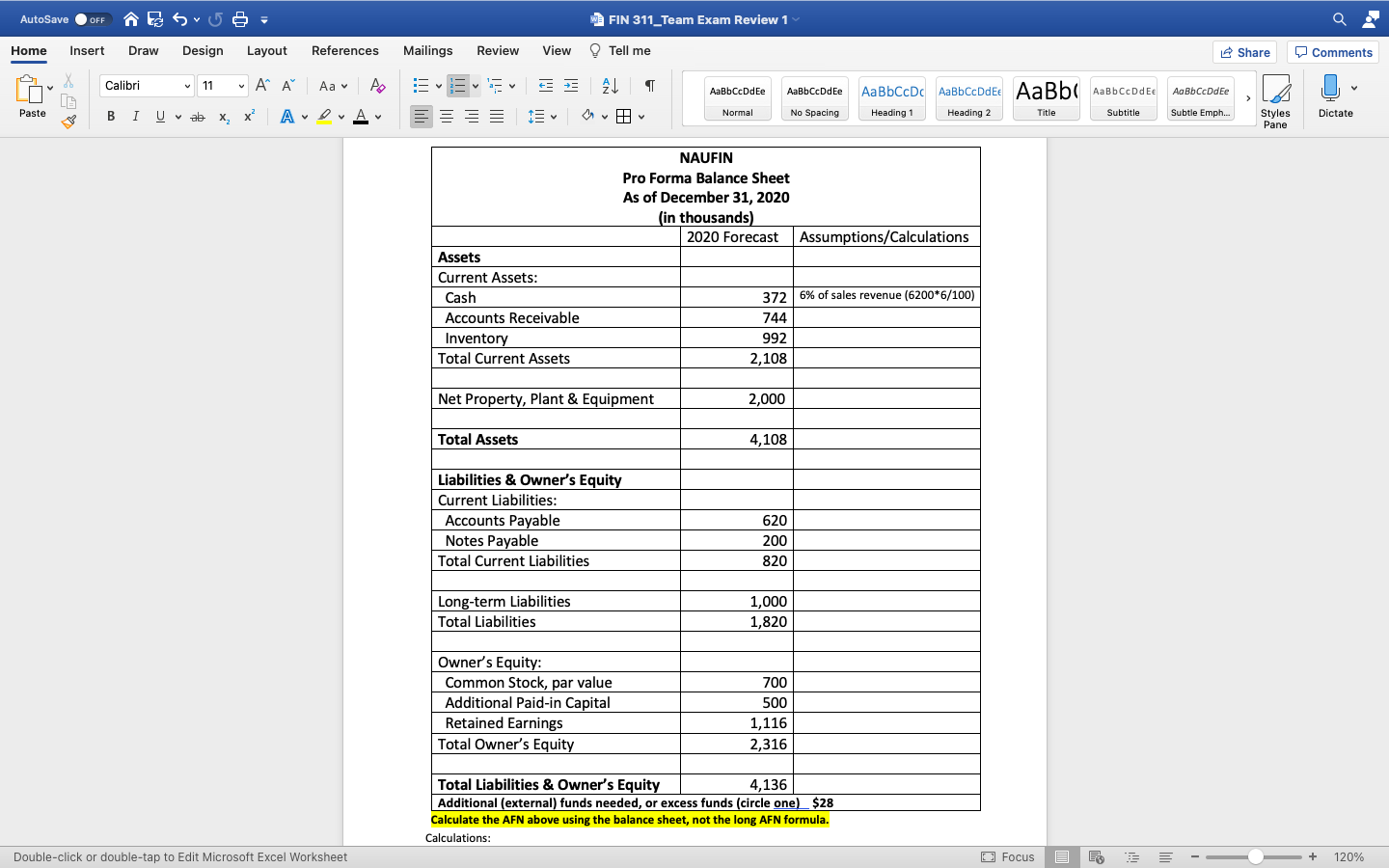Click the 120% zoom level

[x=1348, y=856]
